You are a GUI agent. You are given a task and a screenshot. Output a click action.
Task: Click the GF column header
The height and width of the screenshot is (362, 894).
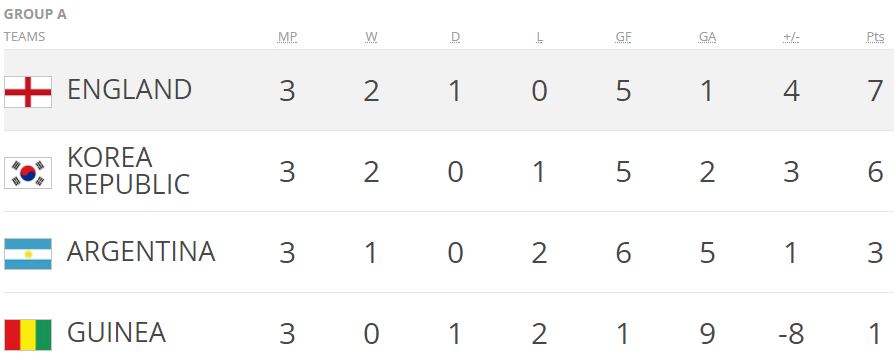pyautogui.click(x=623, y=37)
